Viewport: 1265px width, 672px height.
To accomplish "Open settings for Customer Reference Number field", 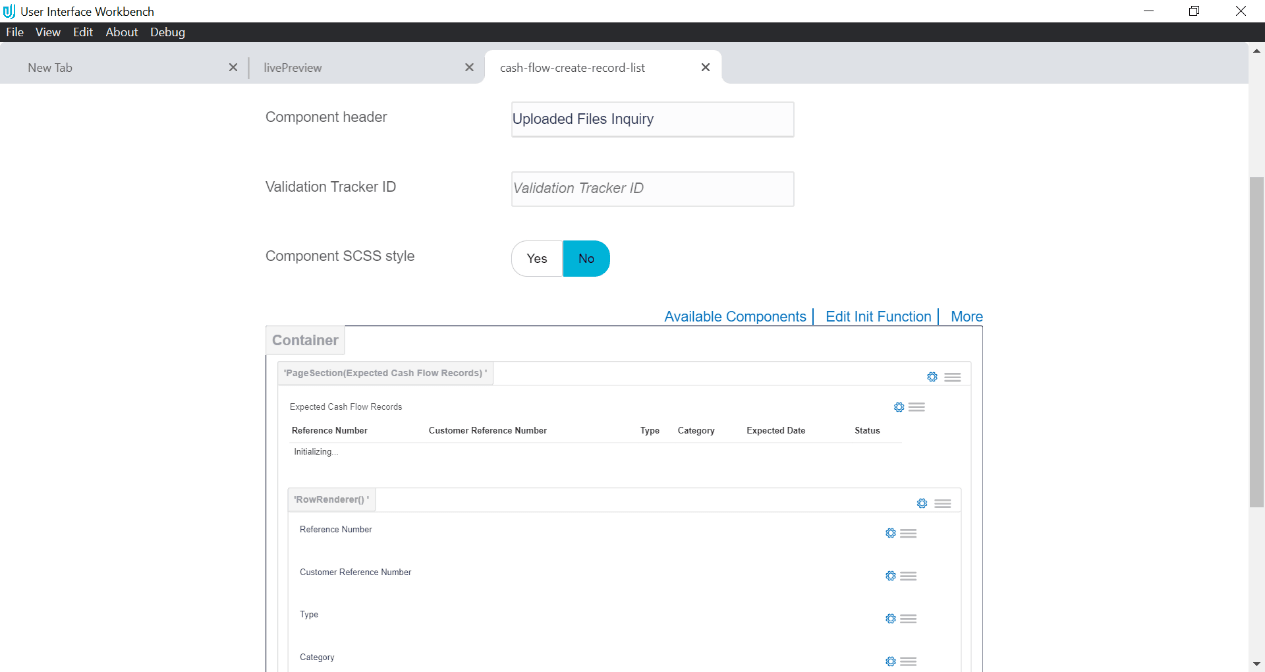I will tap(890, 576).
